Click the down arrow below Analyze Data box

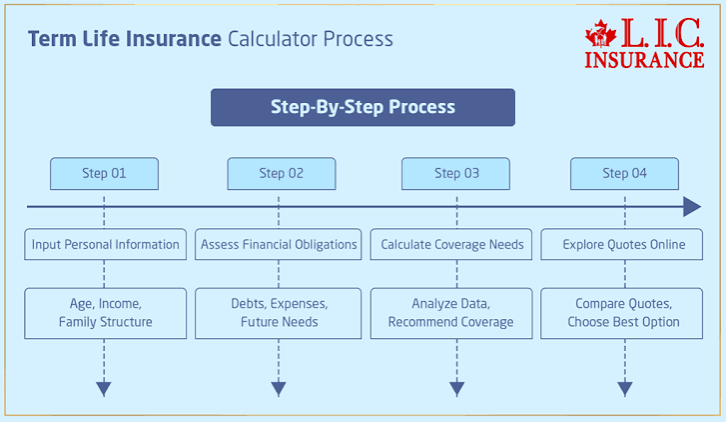pyautogui.click(x=457, y=389)
